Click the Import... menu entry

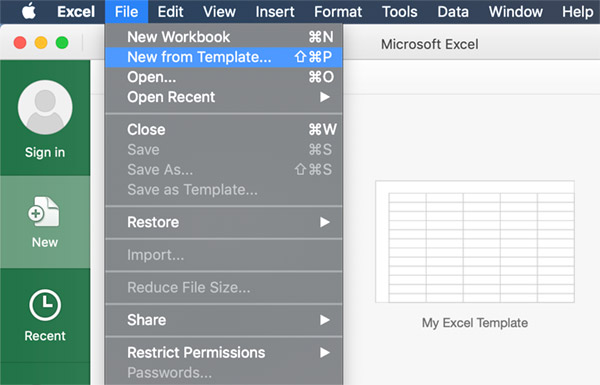[x=223, y=255]
